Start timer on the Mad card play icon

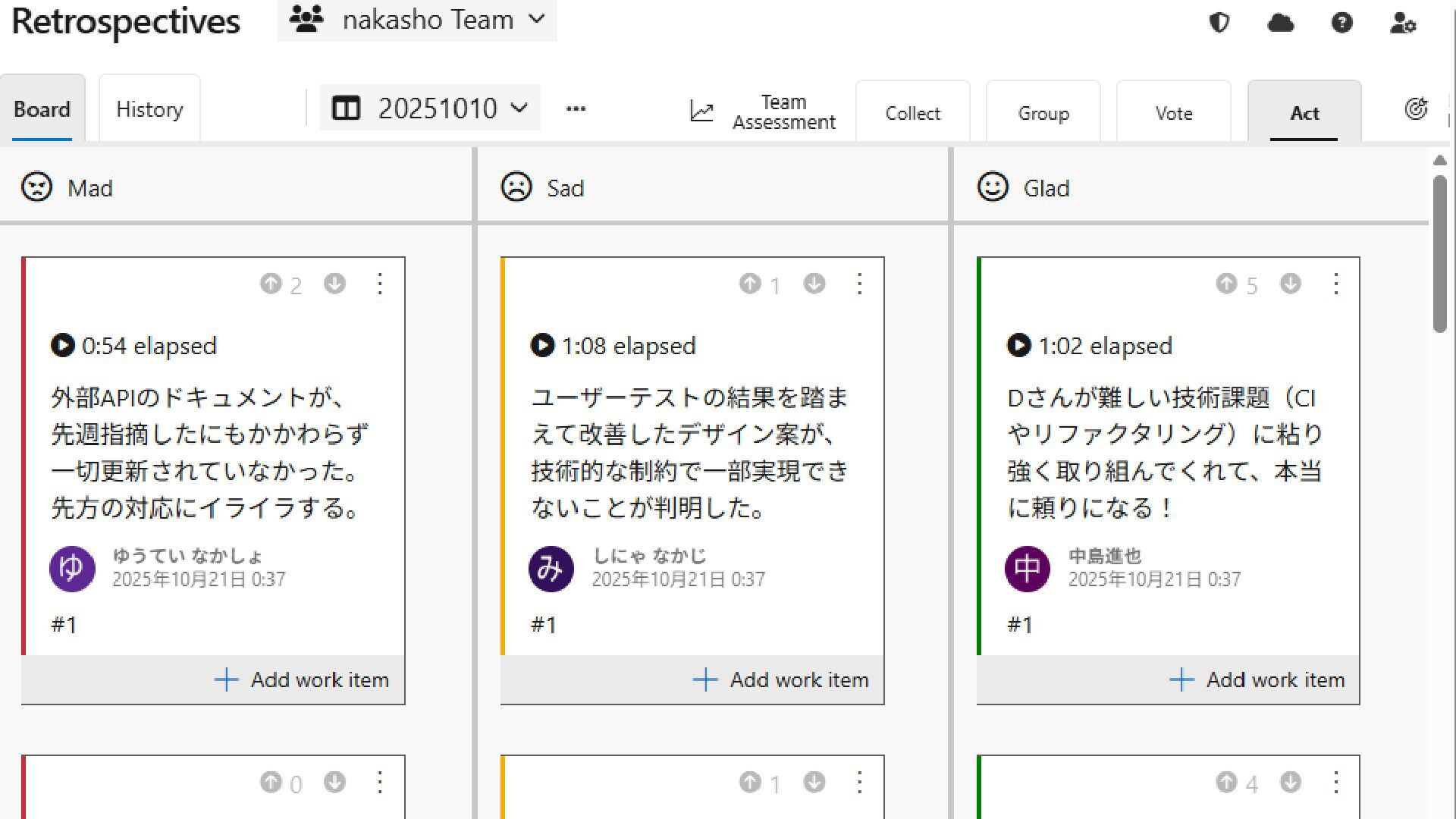pos(62,346)
